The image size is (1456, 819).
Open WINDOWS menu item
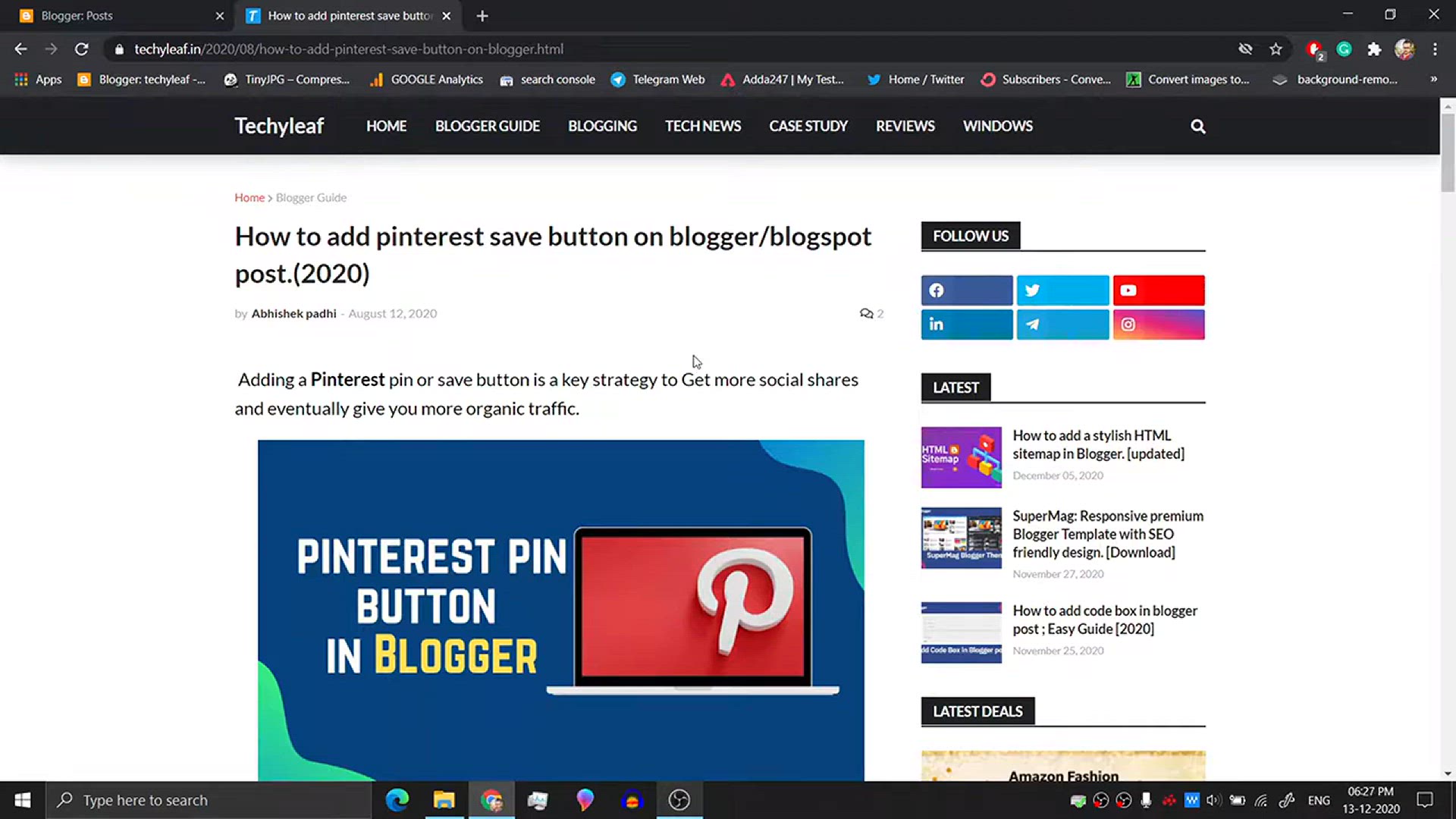pyautogui.click(x=998, y=127)
